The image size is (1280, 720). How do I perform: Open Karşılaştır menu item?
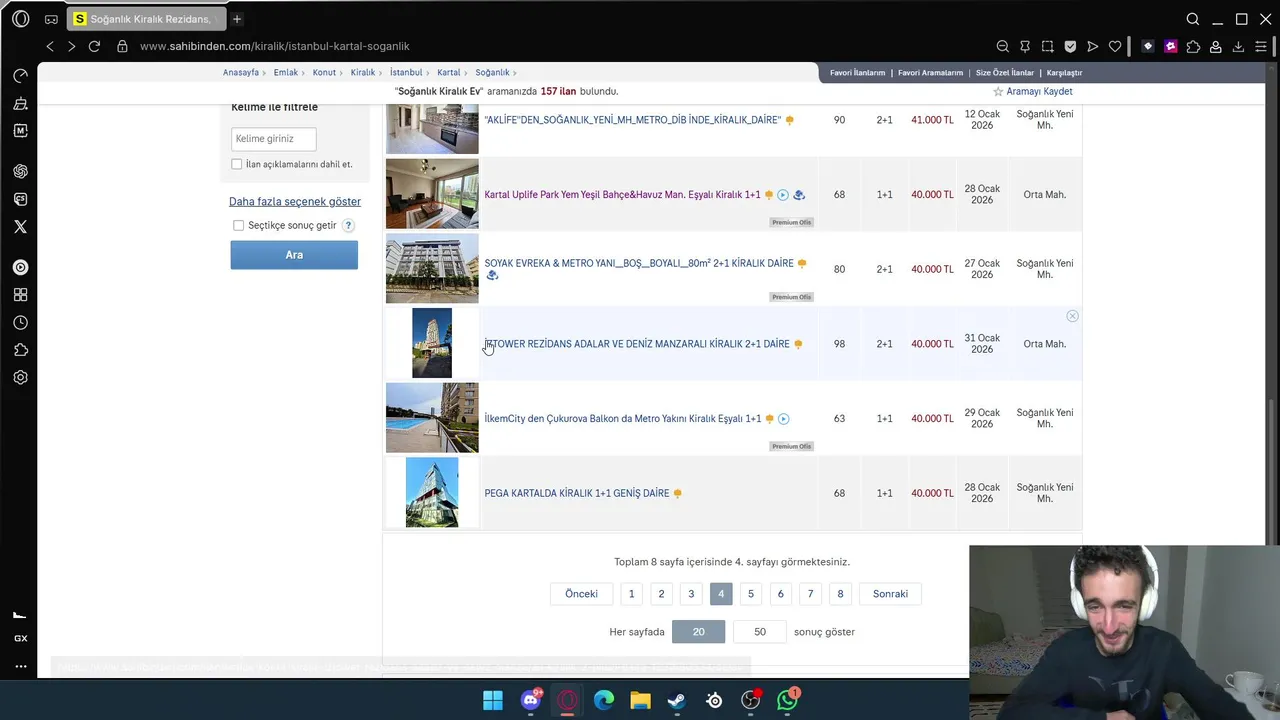pyautogui.click(x=1064, y=73)
